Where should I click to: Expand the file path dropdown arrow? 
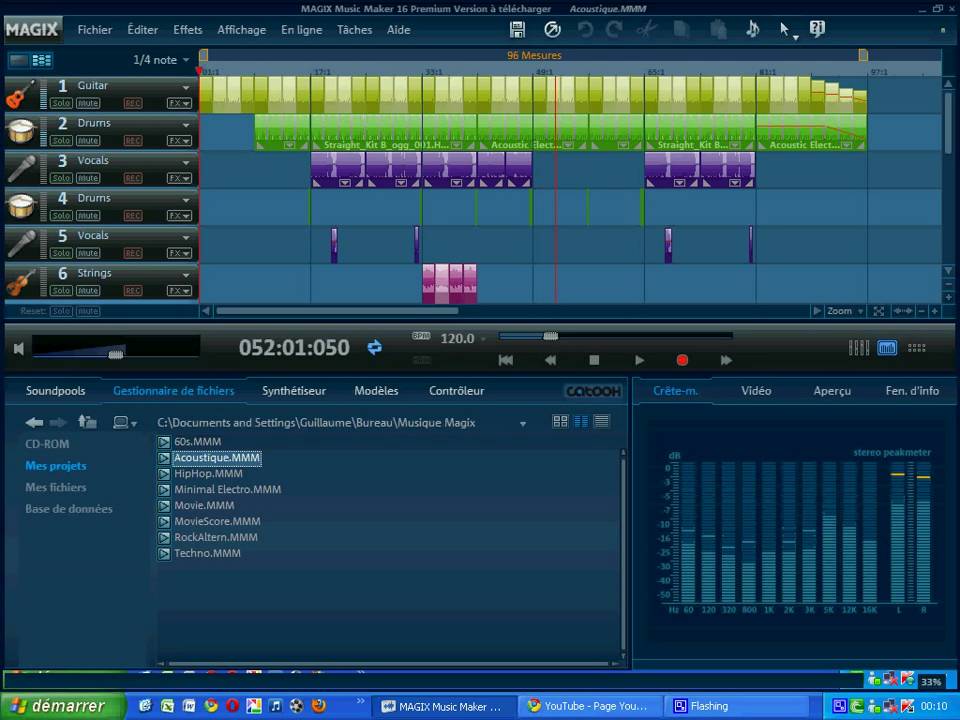[522, 424]
